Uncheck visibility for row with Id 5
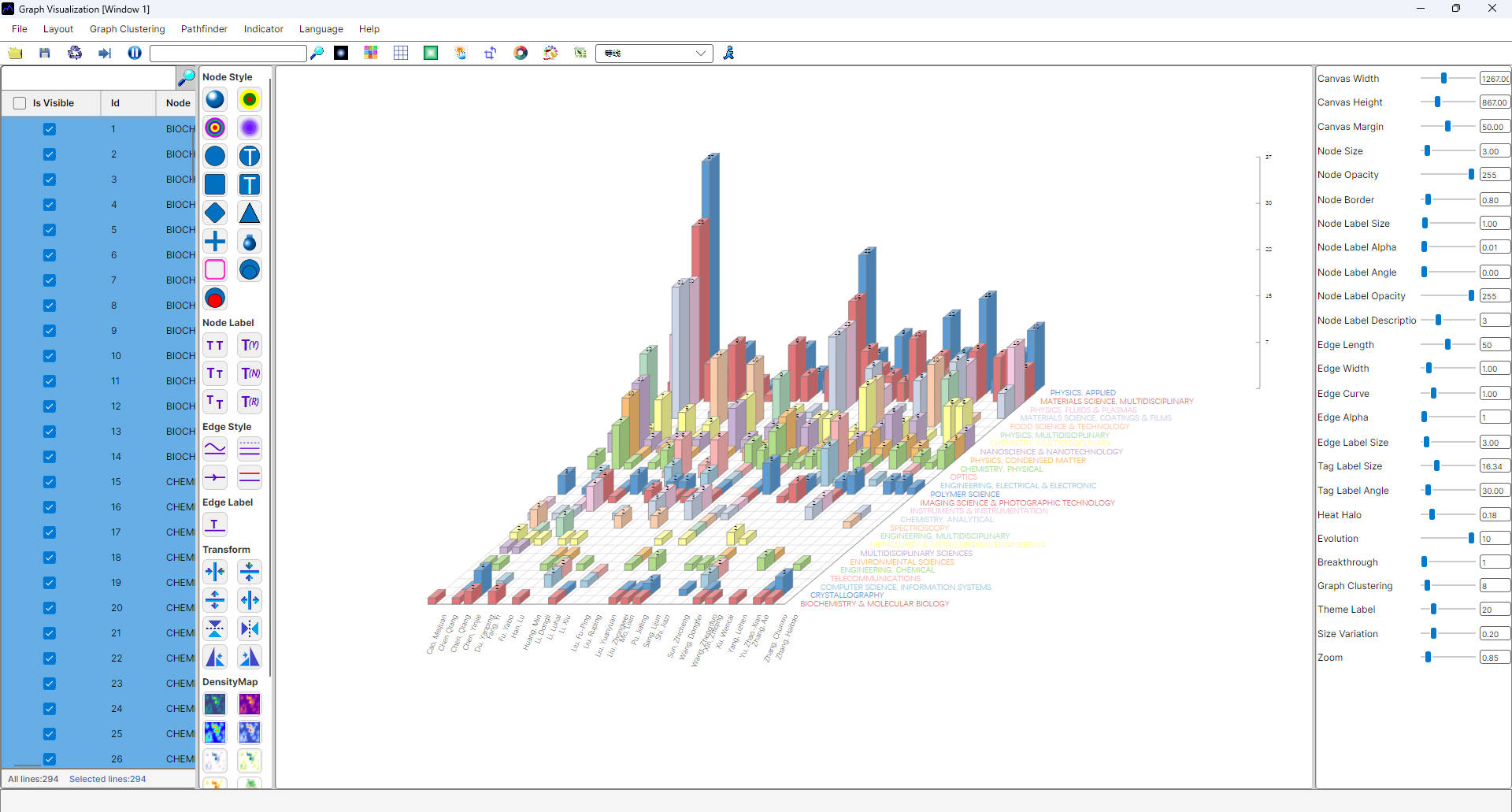The image size is (1512, 812). tap(50, 230)
